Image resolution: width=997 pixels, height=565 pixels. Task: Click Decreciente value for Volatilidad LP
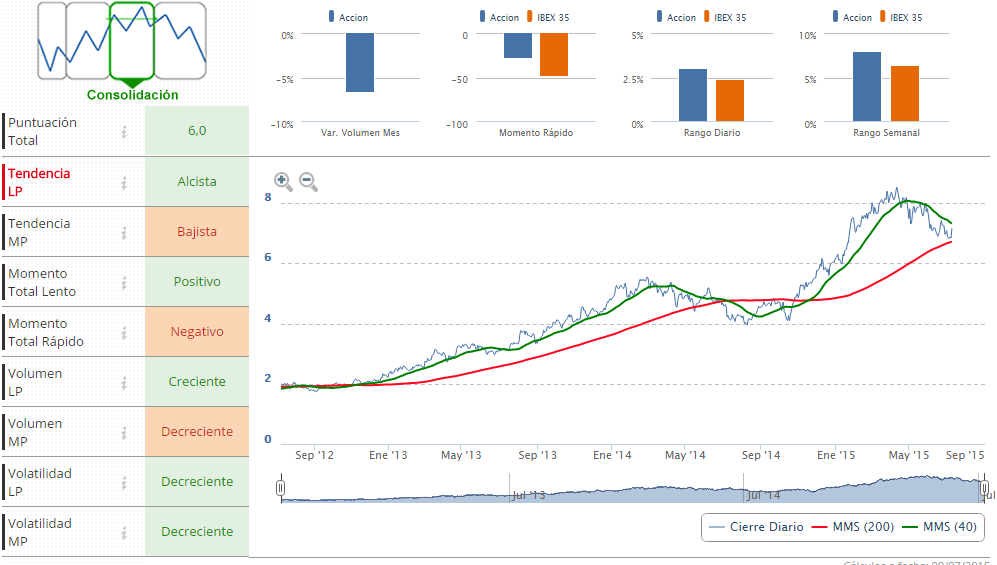tap(197, 482)
